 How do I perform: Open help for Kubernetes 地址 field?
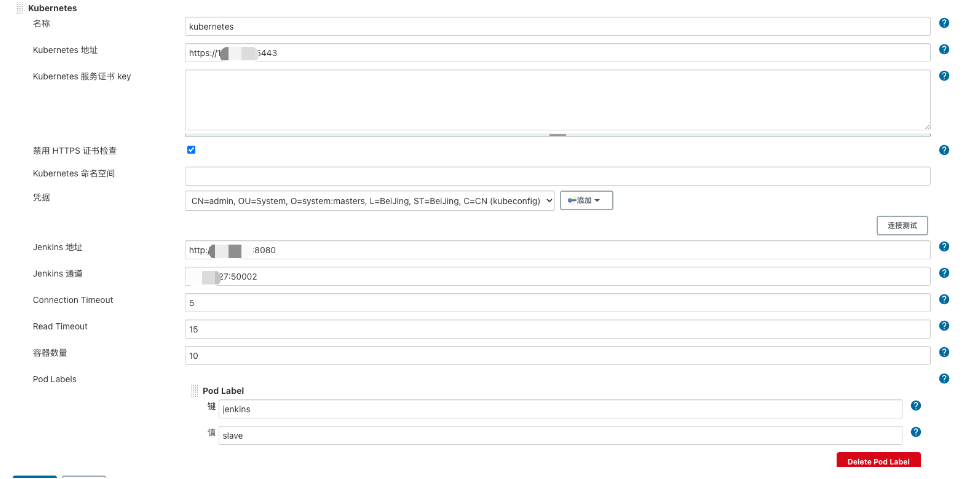[x=944, y=49]
